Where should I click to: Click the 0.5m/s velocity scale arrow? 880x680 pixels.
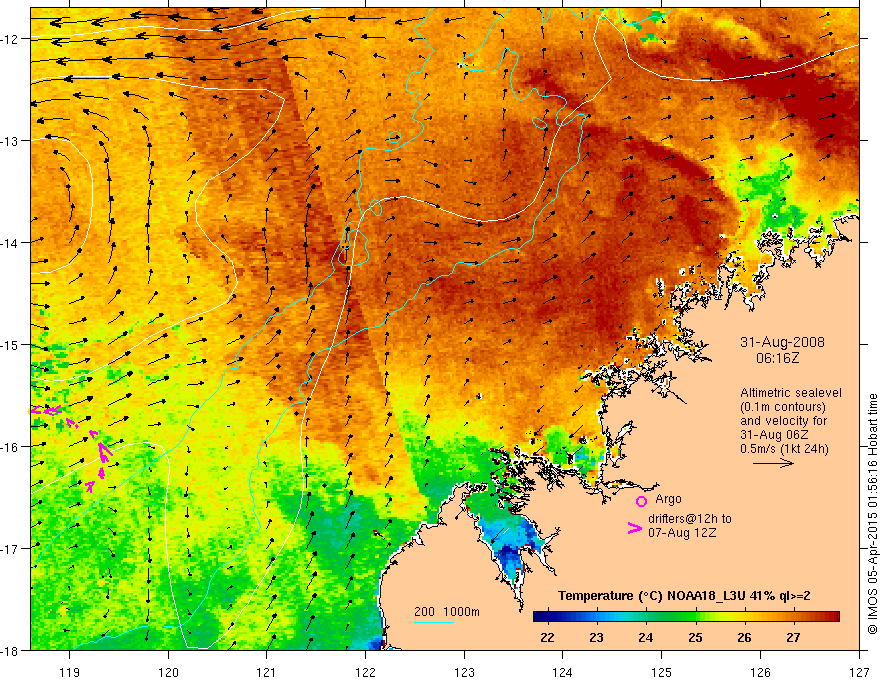coord(773,463)
